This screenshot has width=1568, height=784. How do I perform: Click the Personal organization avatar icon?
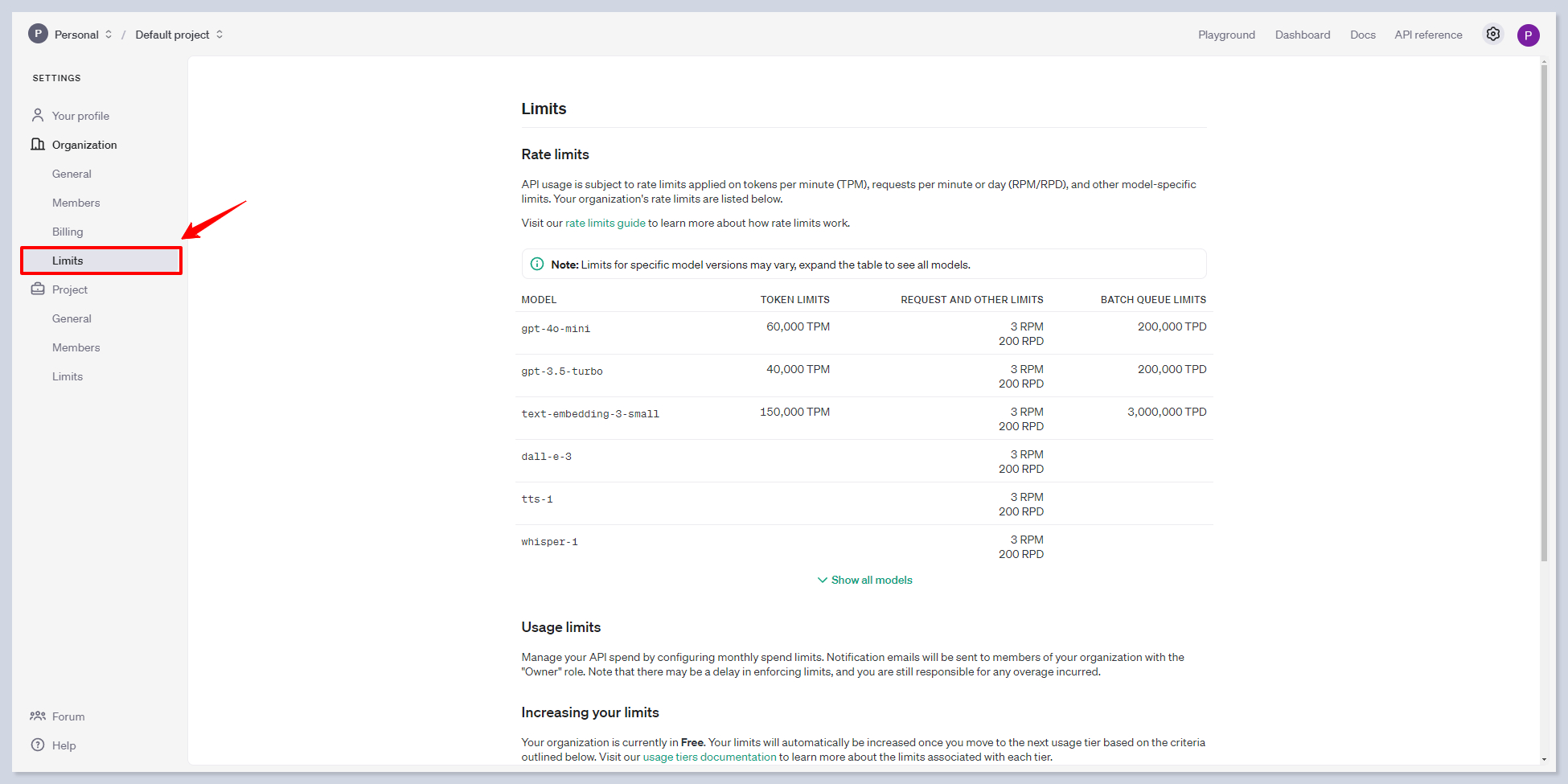point(38,34)
